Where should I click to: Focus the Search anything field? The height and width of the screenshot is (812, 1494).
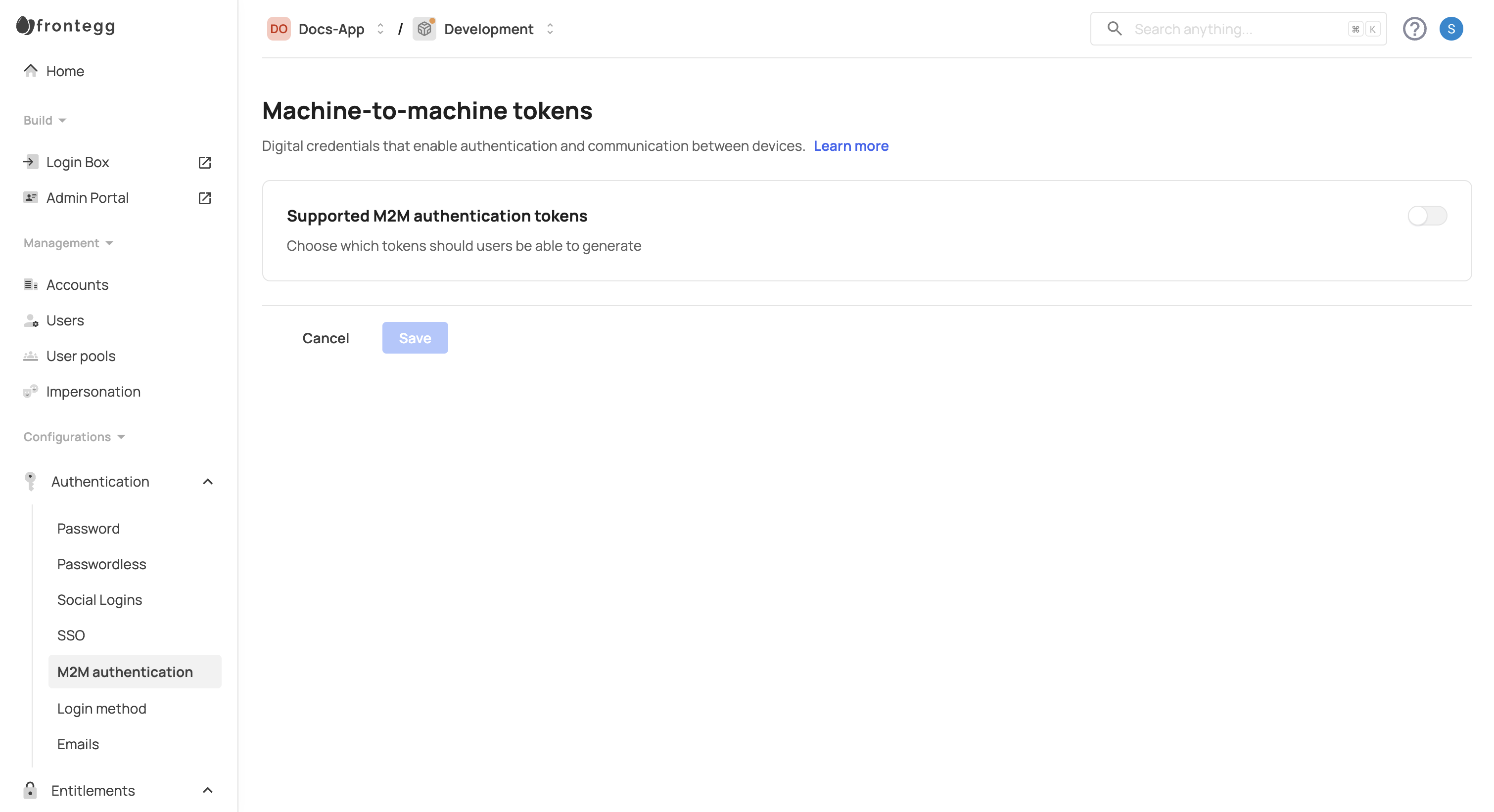(1235, 29)
